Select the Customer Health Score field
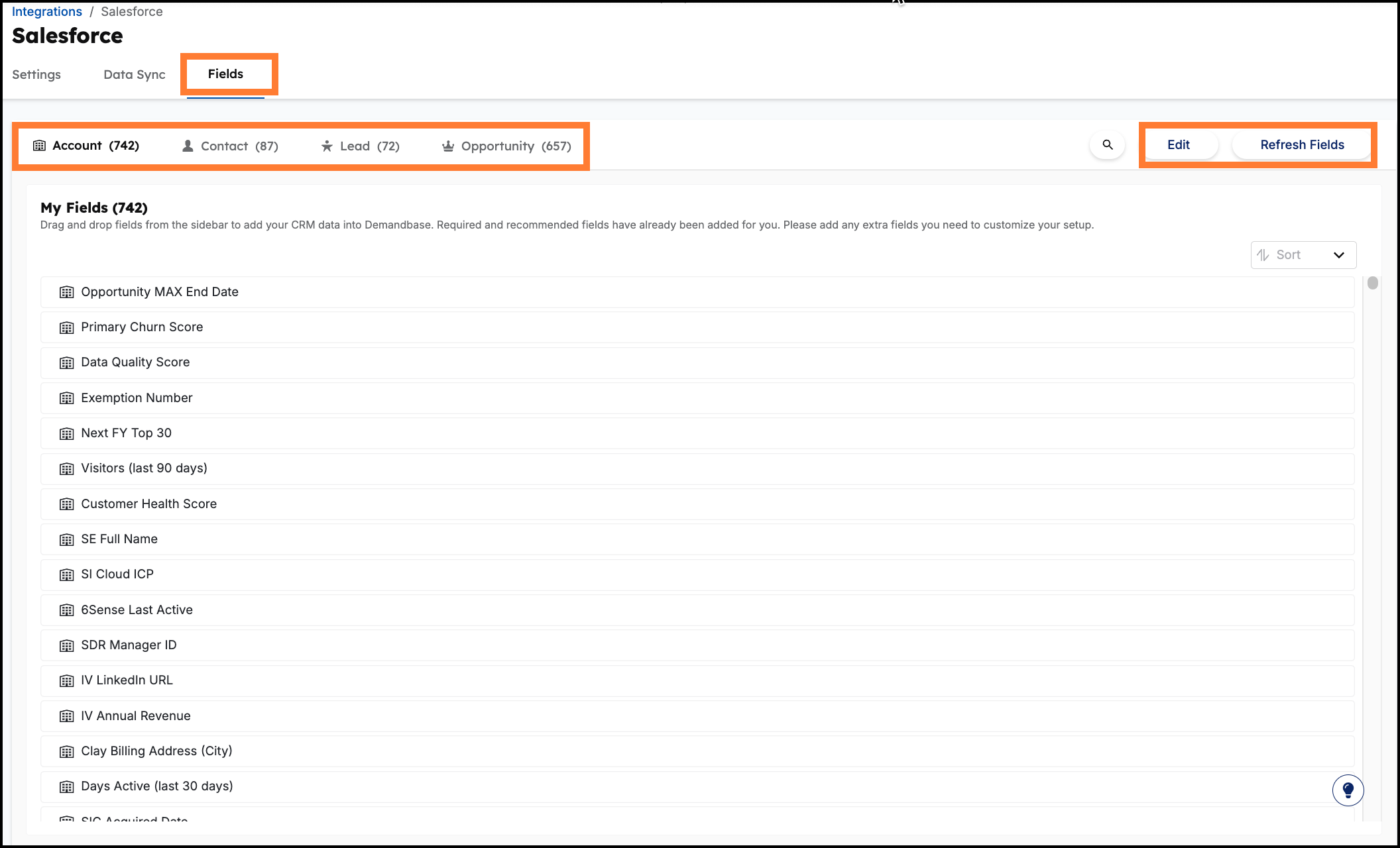1400x848 pixels. coord(697,504)
